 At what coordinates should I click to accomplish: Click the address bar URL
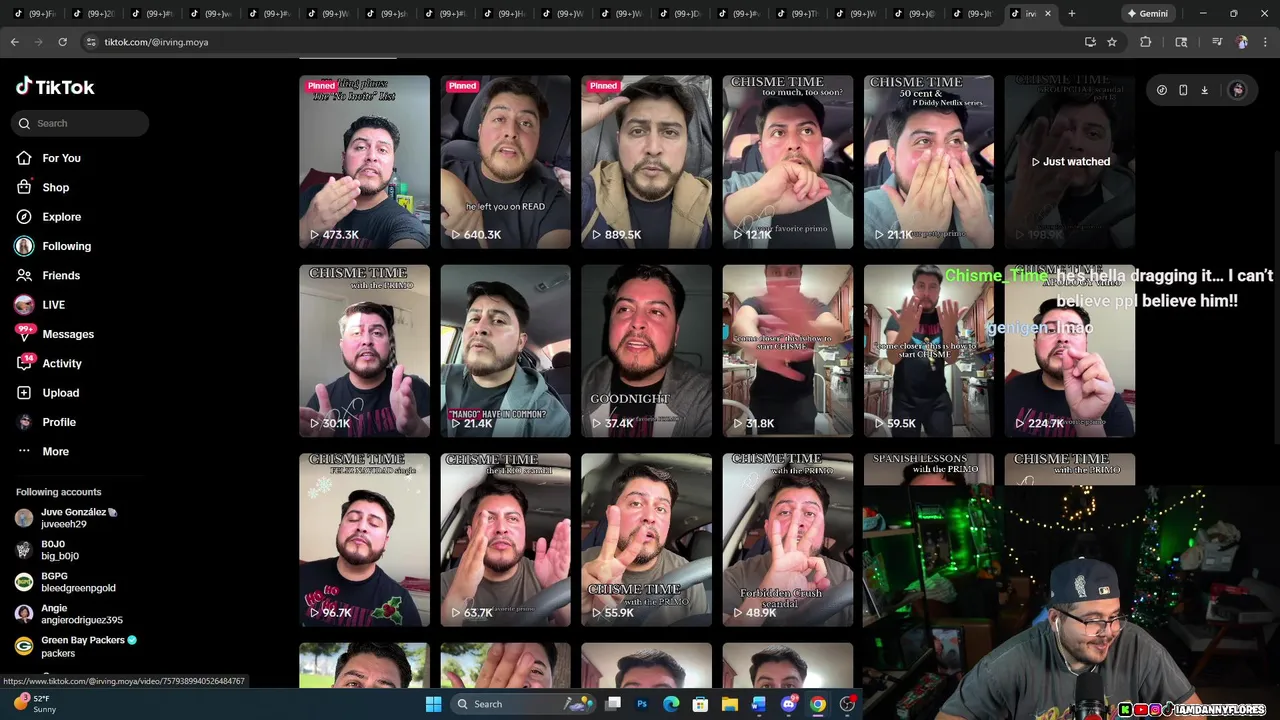pyautogui.click(x=156, y=42)
